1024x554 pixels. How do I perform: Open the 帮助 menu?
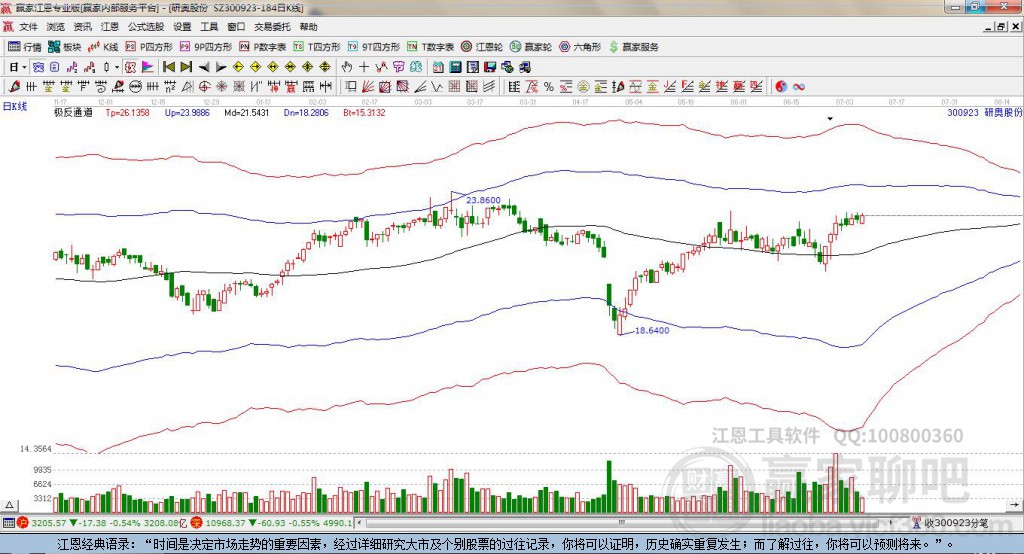pos(308,27)
